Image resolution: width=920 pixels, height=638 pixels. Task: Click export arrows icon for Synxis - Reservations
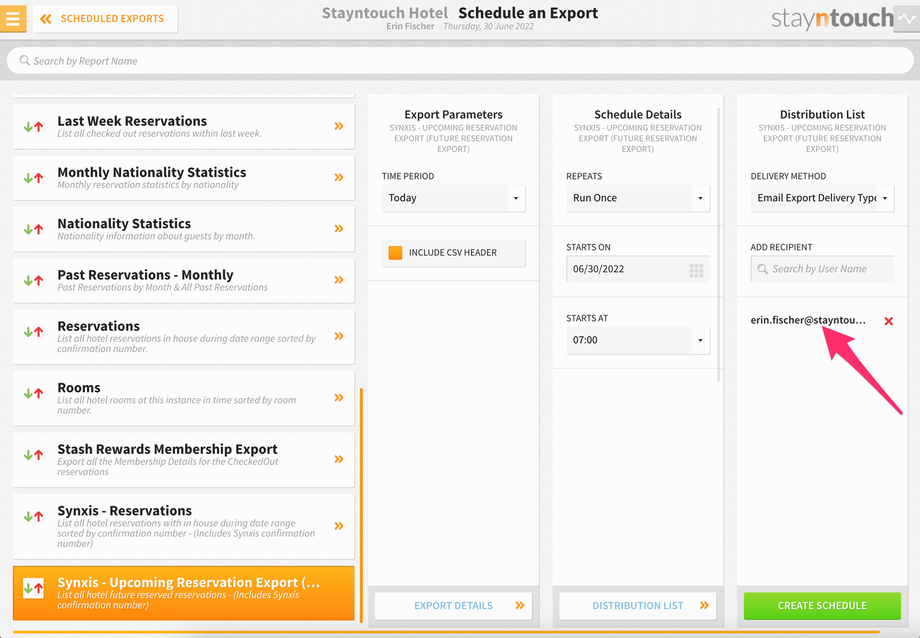[33, 517]
